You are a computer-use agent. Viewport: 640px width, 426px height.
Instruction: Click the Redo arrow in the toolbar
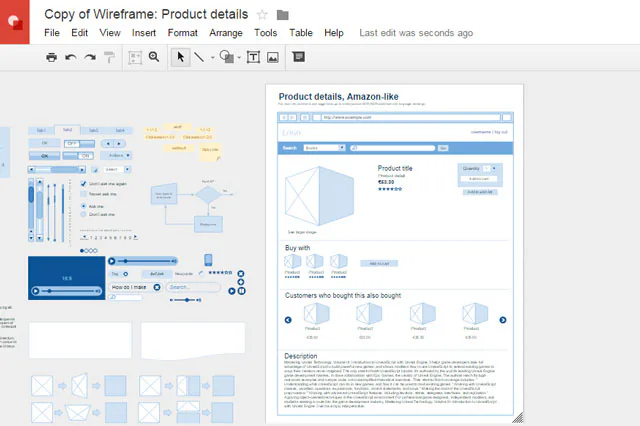(90, 58)
